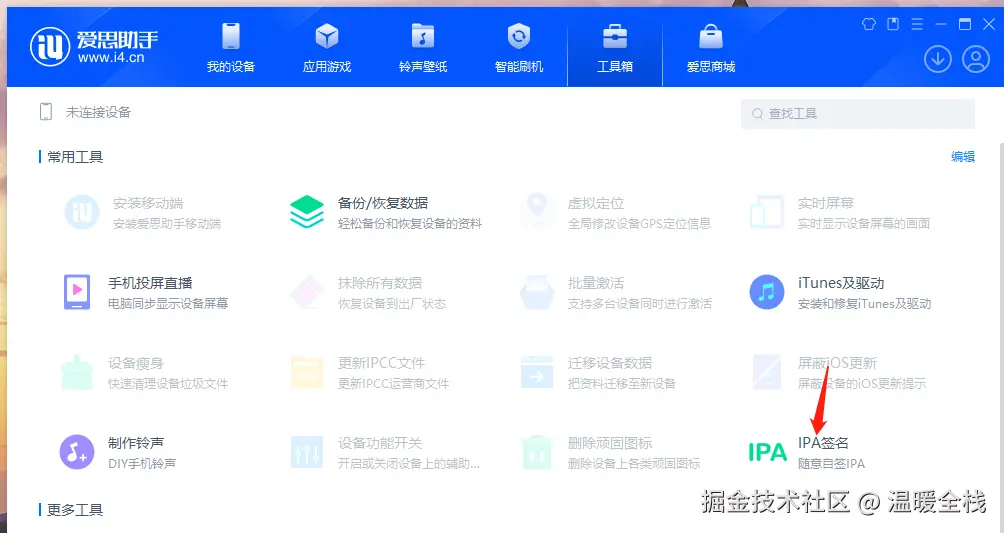Click 安装移动端 title text

click(148, 203)
